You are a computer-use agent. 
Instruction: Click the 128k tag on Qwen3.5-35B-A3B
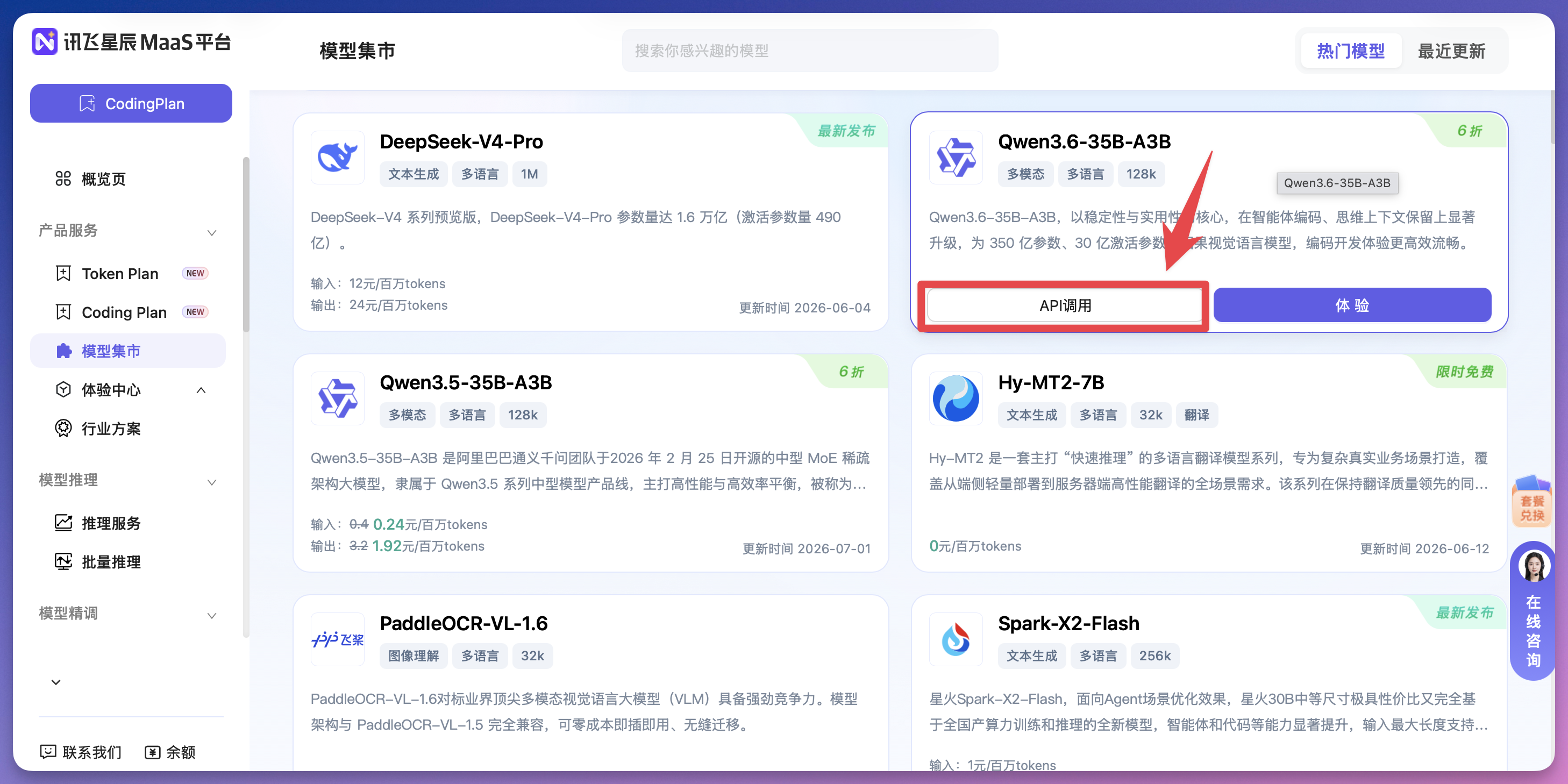click(x=523, y=415)
